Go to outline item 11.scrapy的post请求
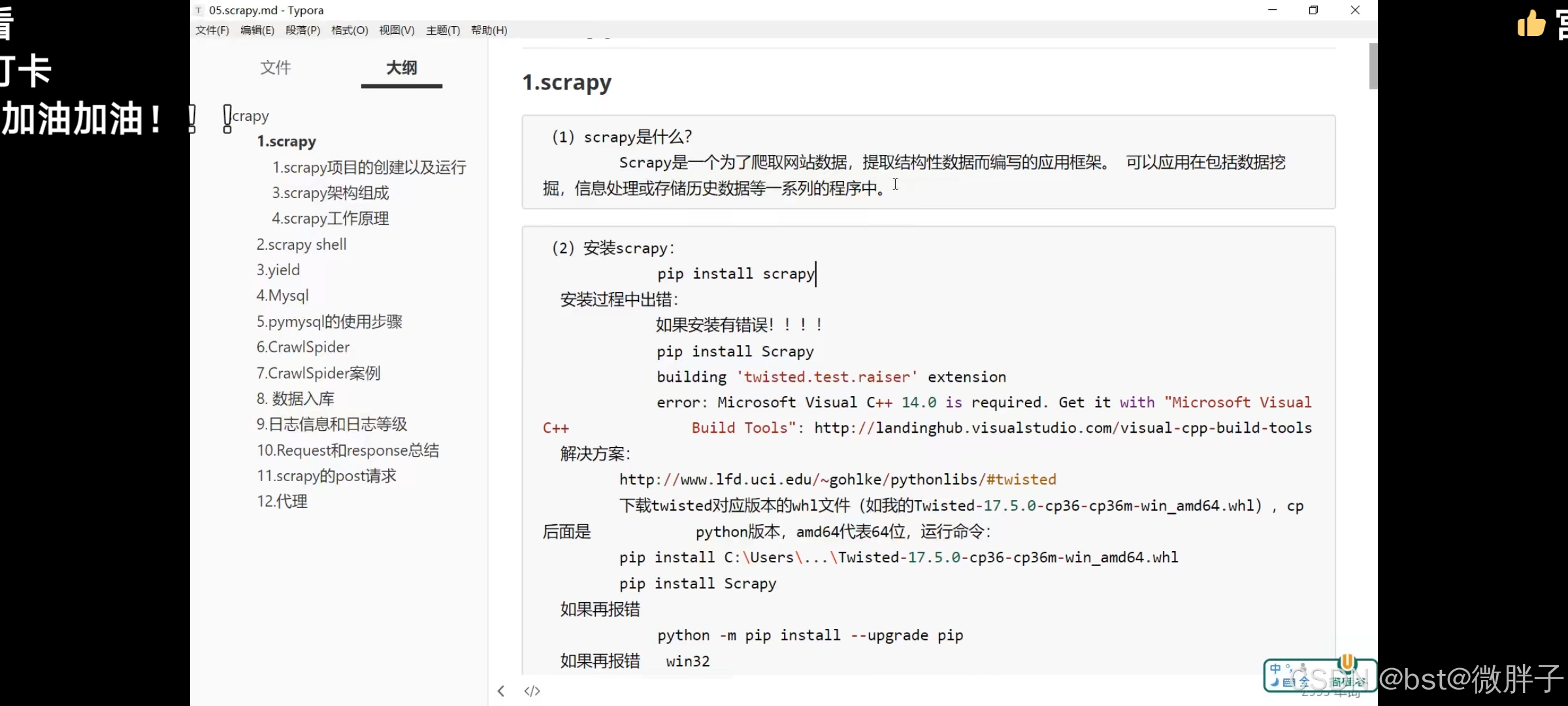This screenshot has width=1568, height=706. click(327, 476)
